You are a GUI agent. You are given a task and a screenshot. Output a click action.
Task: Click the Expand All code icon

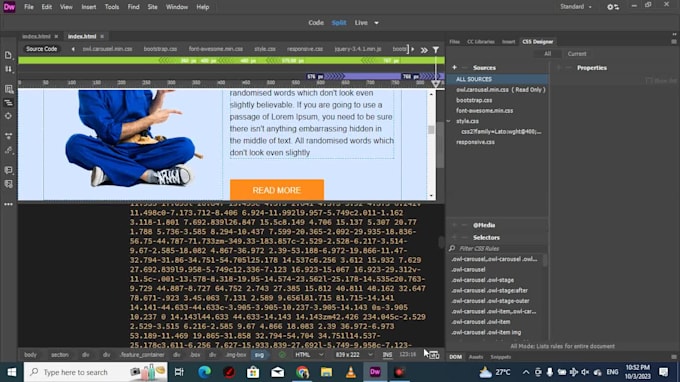(8, 136)
